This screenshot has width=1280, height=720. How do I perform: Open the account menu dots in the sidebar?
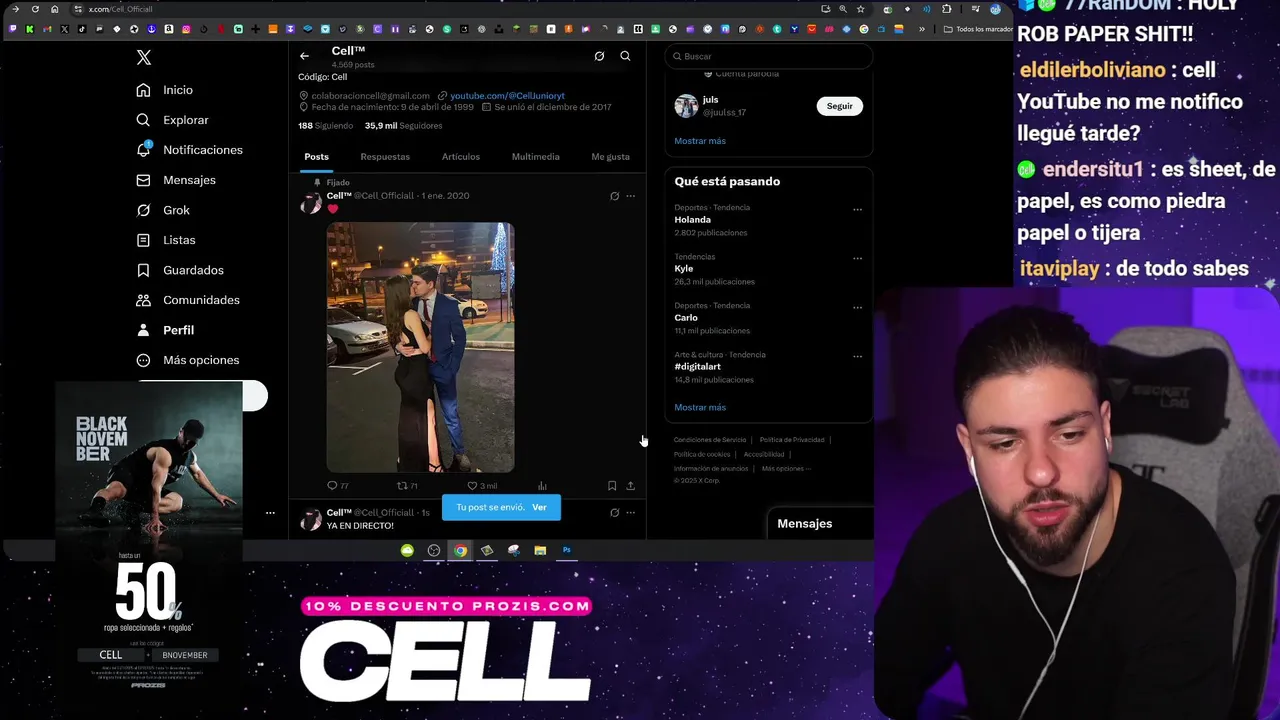point(270,513)
